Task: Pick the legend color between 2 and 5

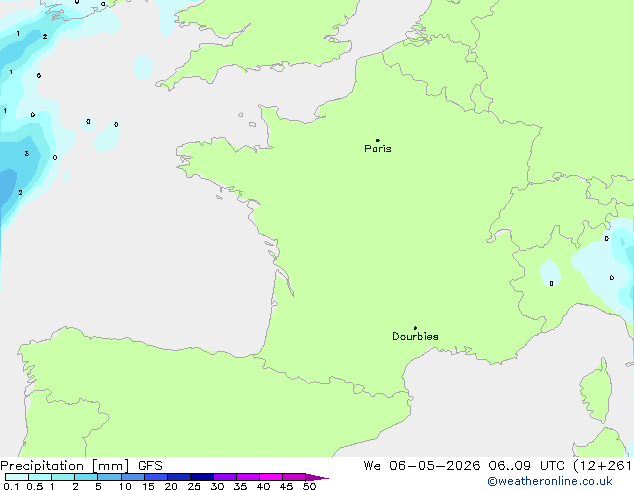Action: pos(86,477)
